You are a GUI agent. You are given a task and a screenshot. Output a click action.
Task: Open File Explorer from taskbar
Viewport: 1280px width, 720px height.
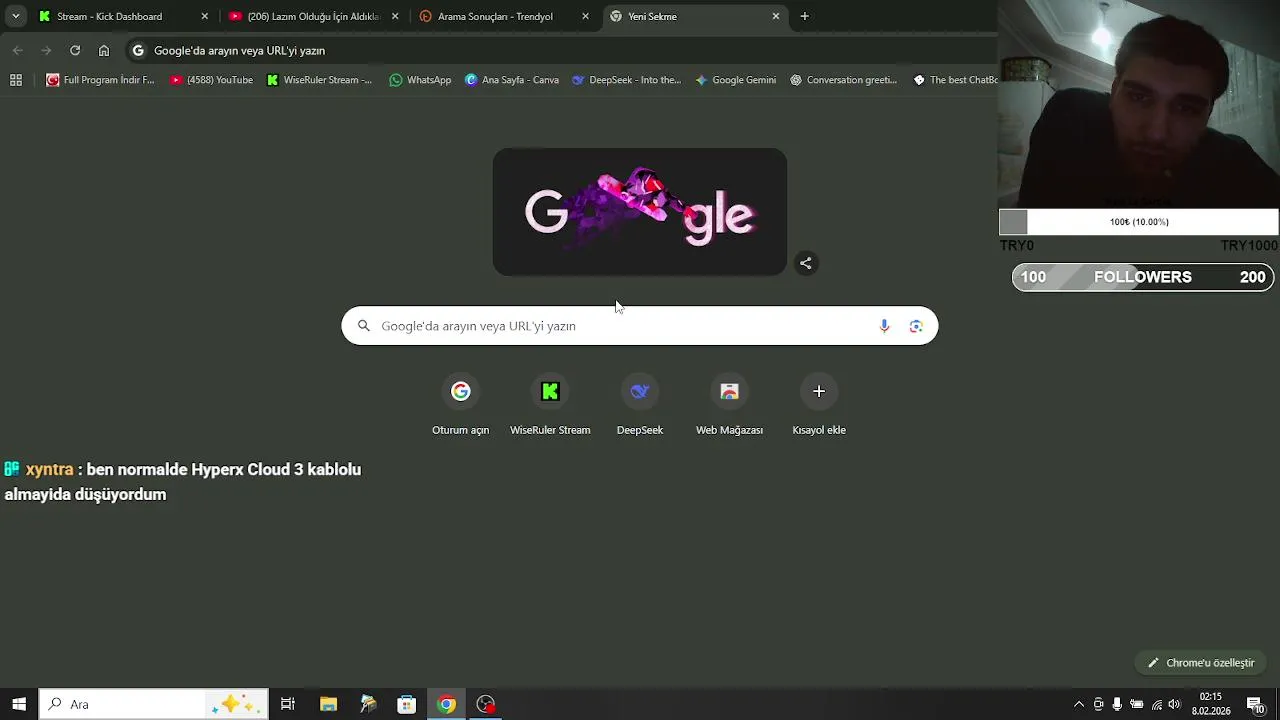[x=328, y=704]
